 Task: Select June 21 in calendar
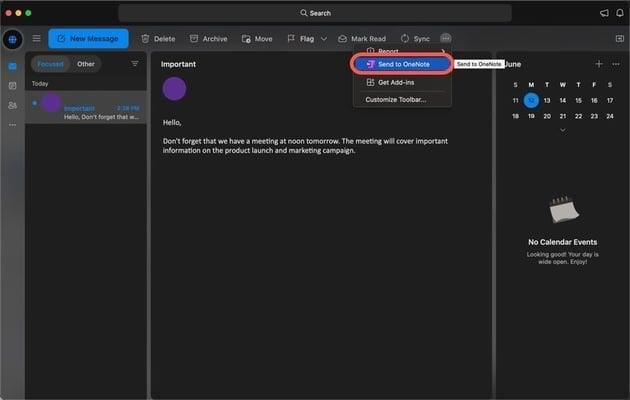point(563,116)
